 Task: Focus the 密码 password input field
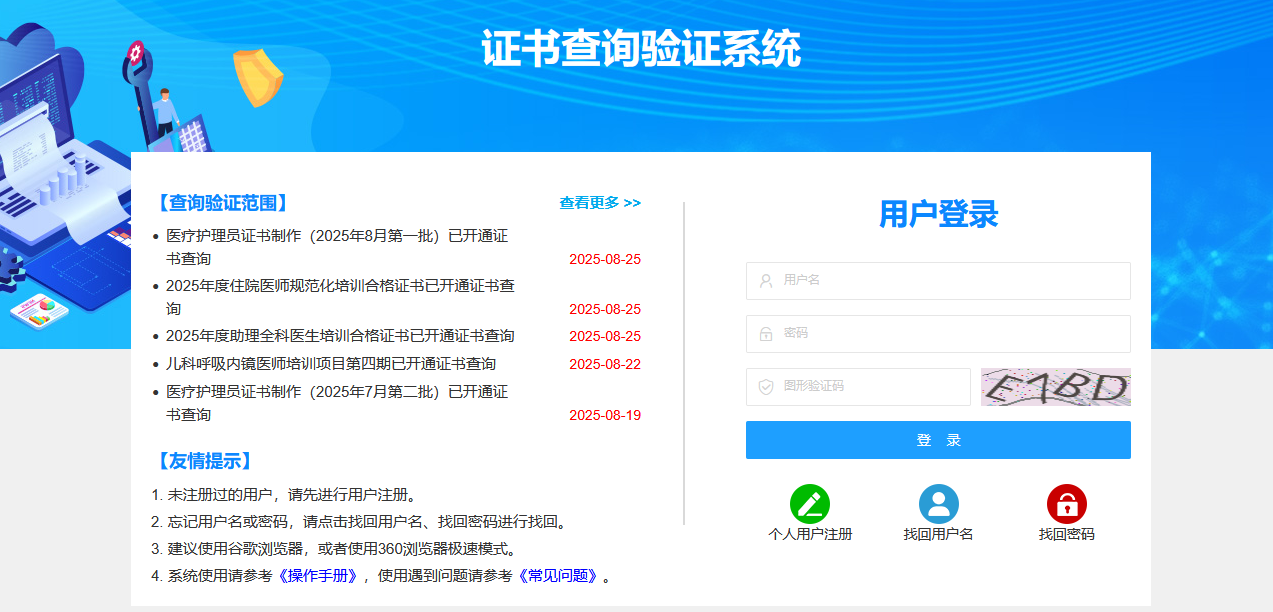tap(950, 334)
